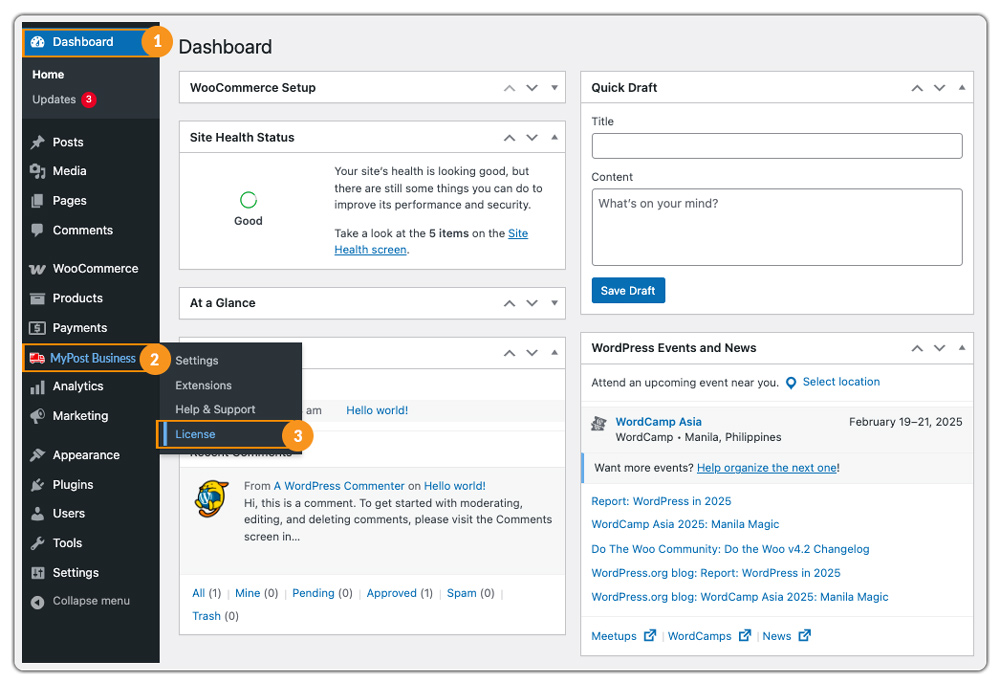
Task: Open Hello world! post in Activity
Action: point(377,411)
